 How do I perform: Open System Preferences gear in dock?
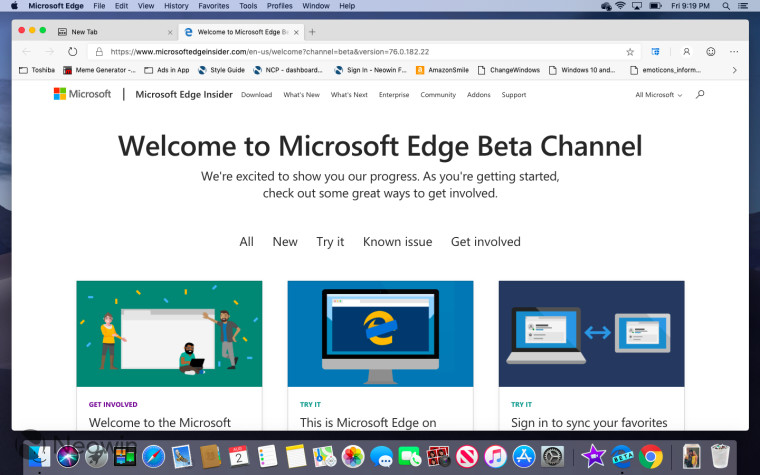pos(553,456)
